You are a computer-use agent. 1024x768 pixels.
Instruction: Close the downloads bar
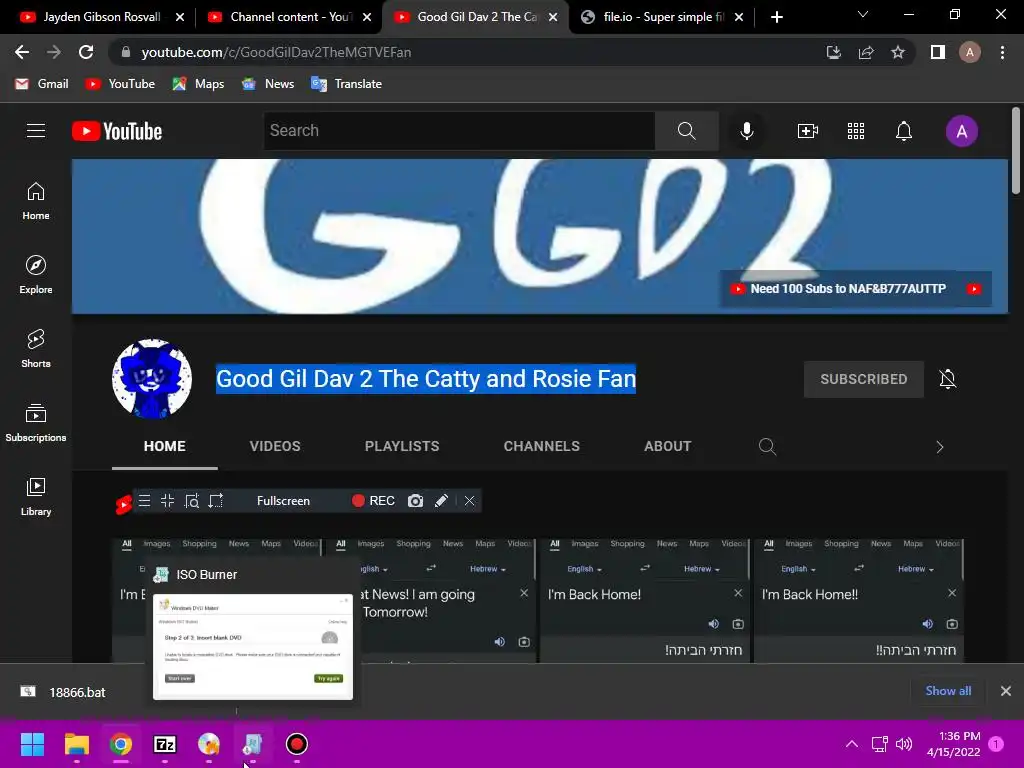point(1006,691)
